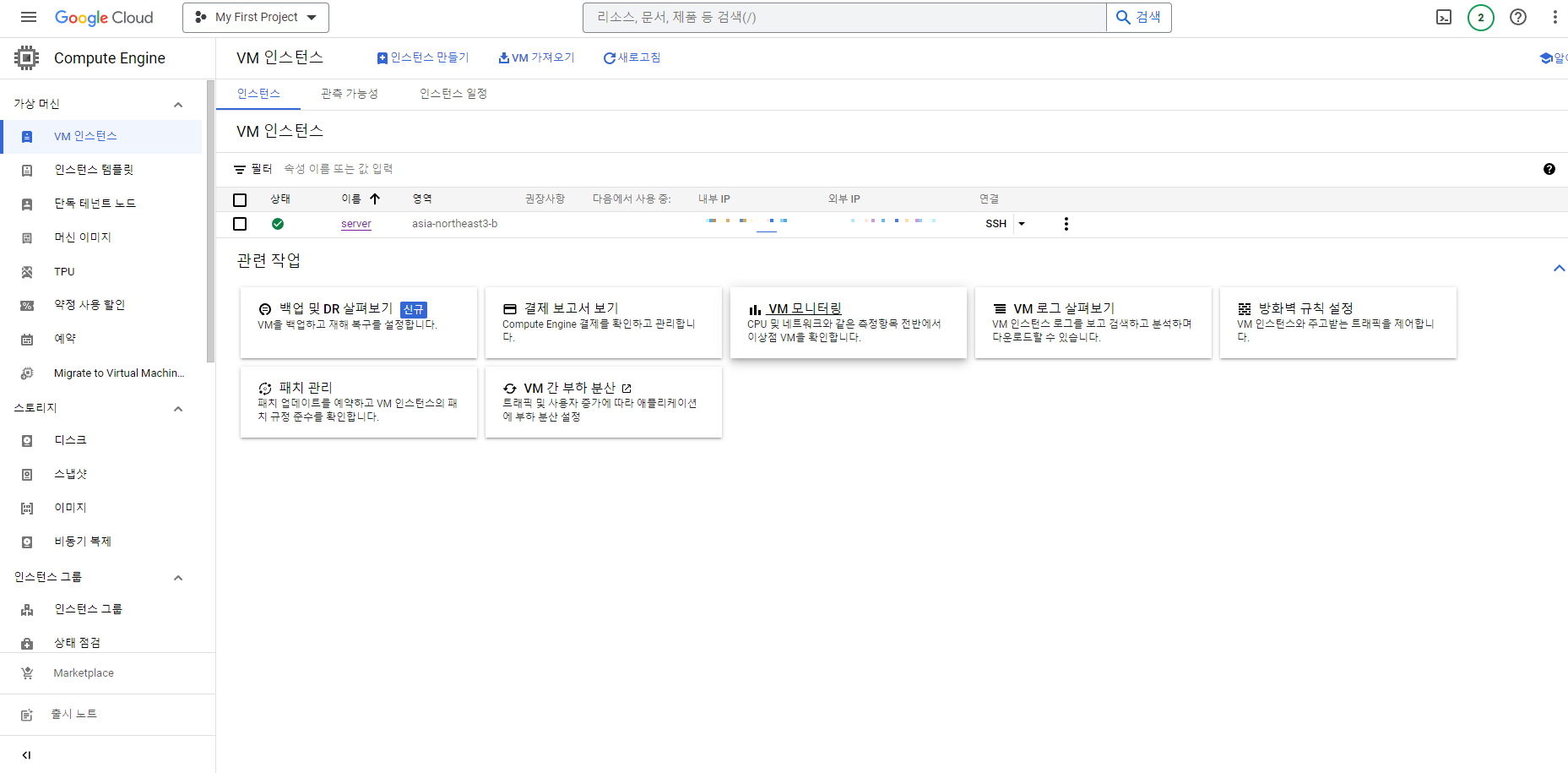
Task: Switch to the 관측 가능성 tab
Action: pos(350,94)
